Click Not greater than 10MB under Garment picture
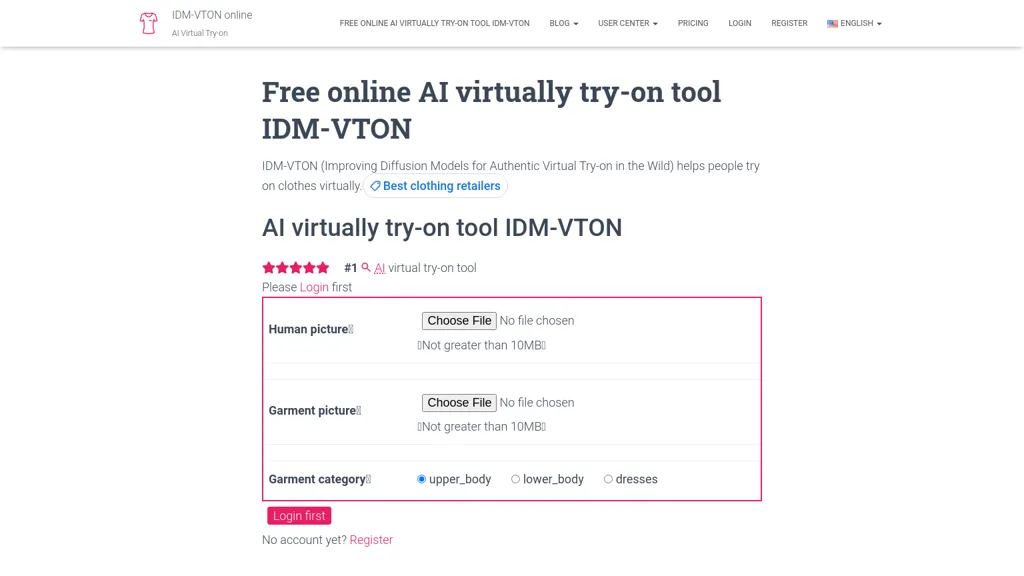 (x=482, y=427)
